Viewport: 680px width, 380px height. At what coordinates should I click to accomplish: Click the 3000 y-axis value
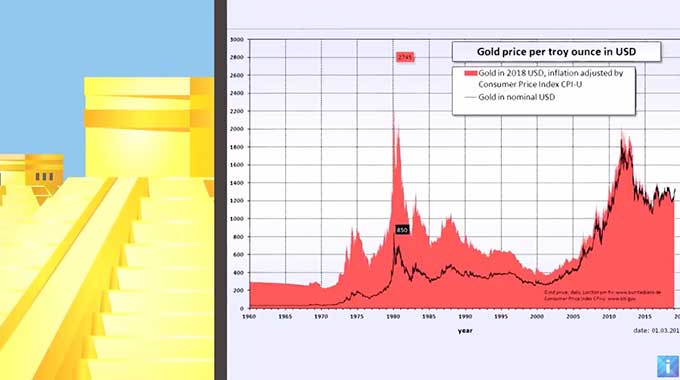237,39
